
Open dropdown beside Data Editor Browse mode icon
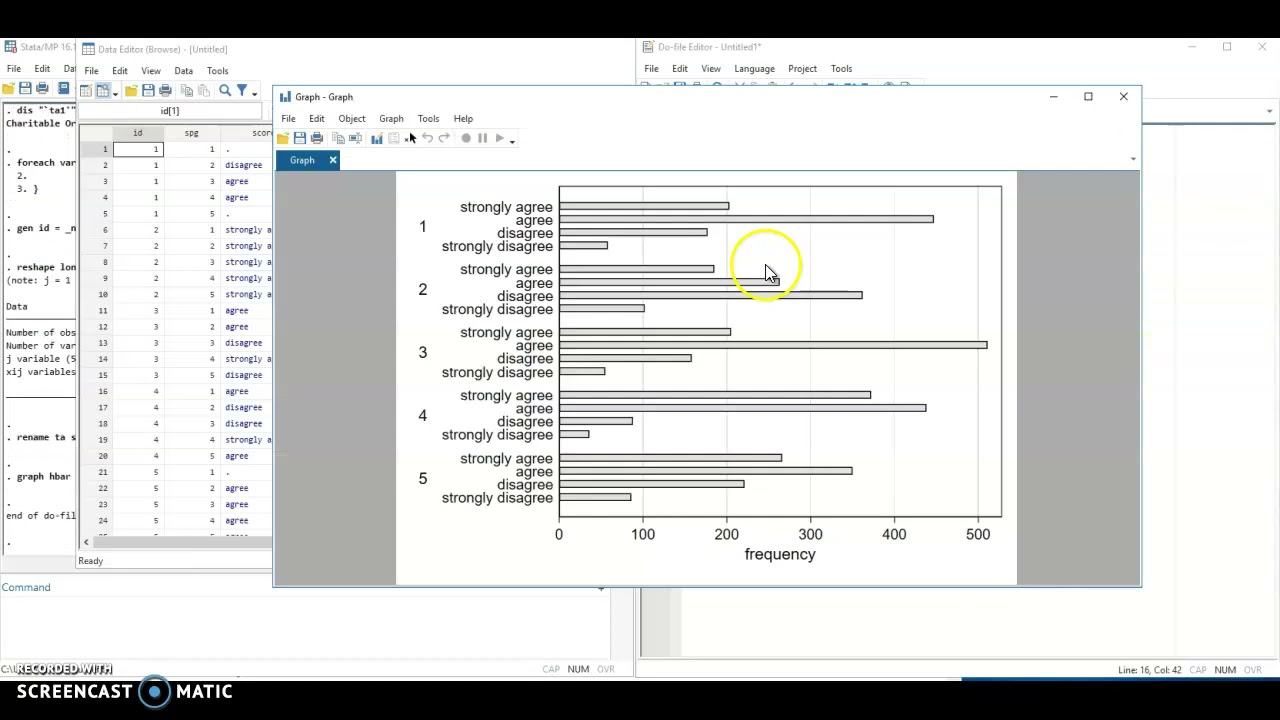coord(115,93)
